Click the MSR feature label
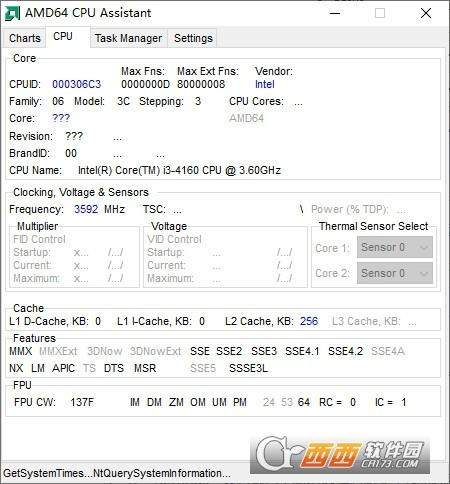Image resolution: width=450 pixels, height=484 pixels. [145, 368]
